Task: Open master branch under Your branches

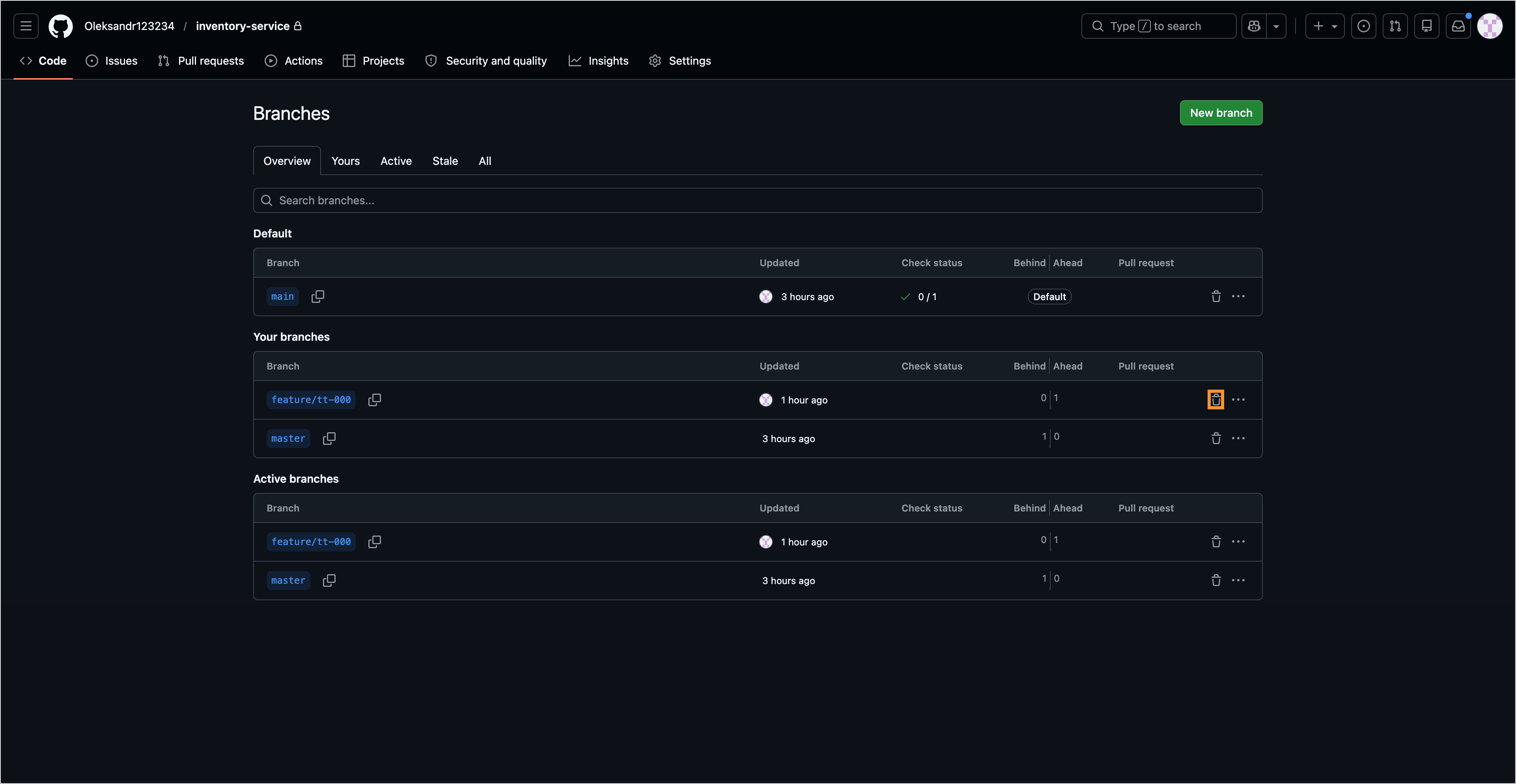Action: click(288, 439)
